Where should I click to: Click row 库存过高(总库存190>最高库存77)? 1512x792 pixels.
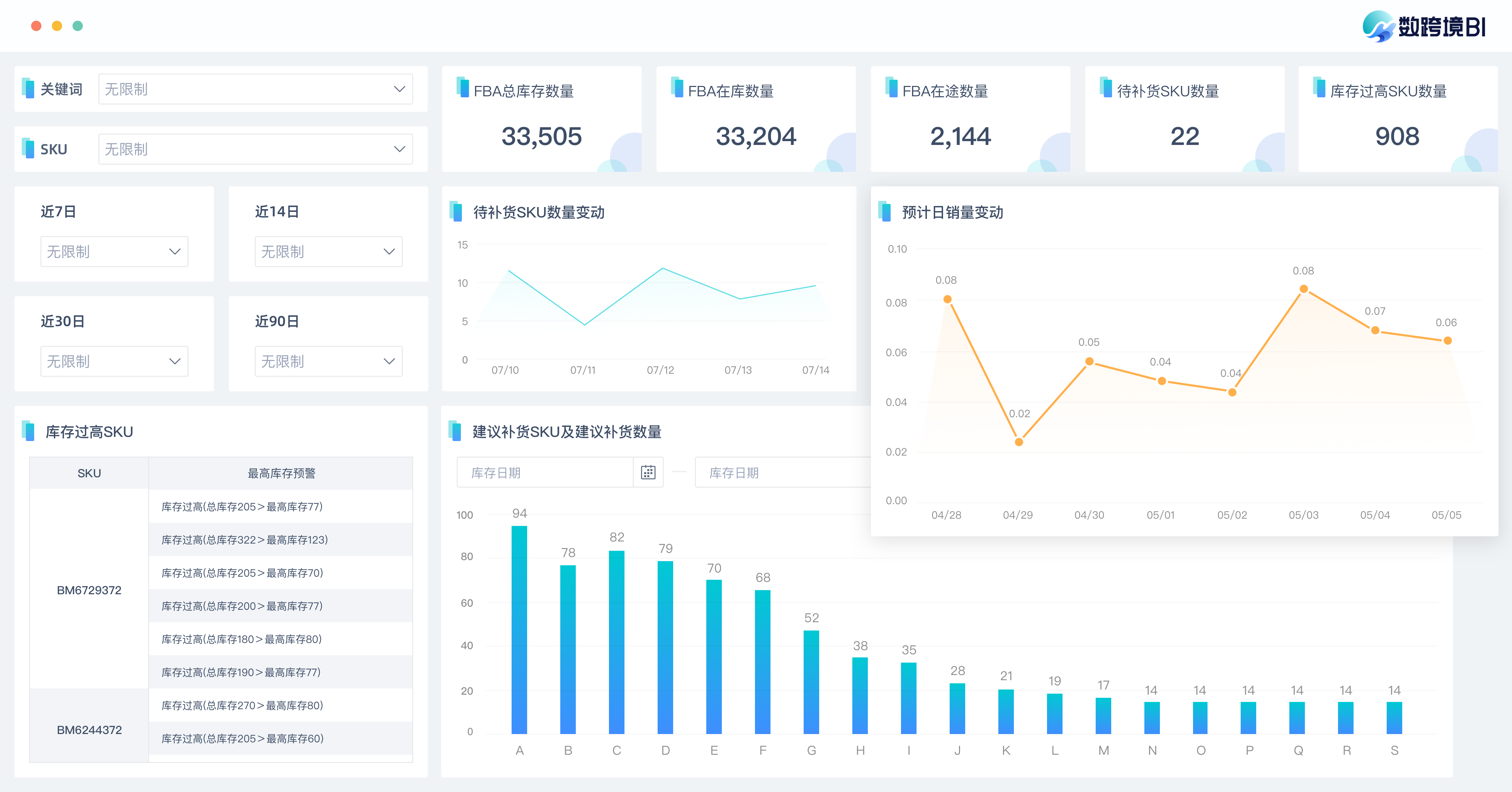281,672
